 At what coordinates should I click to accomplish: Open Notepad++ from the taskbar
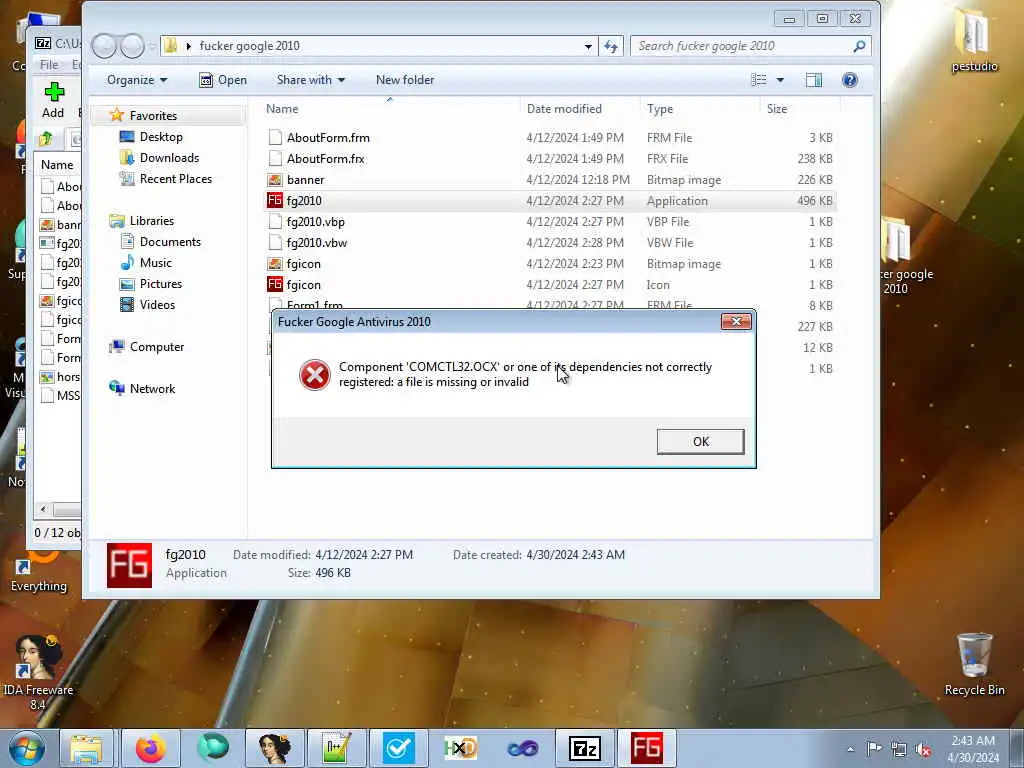(x=336, y=748)
